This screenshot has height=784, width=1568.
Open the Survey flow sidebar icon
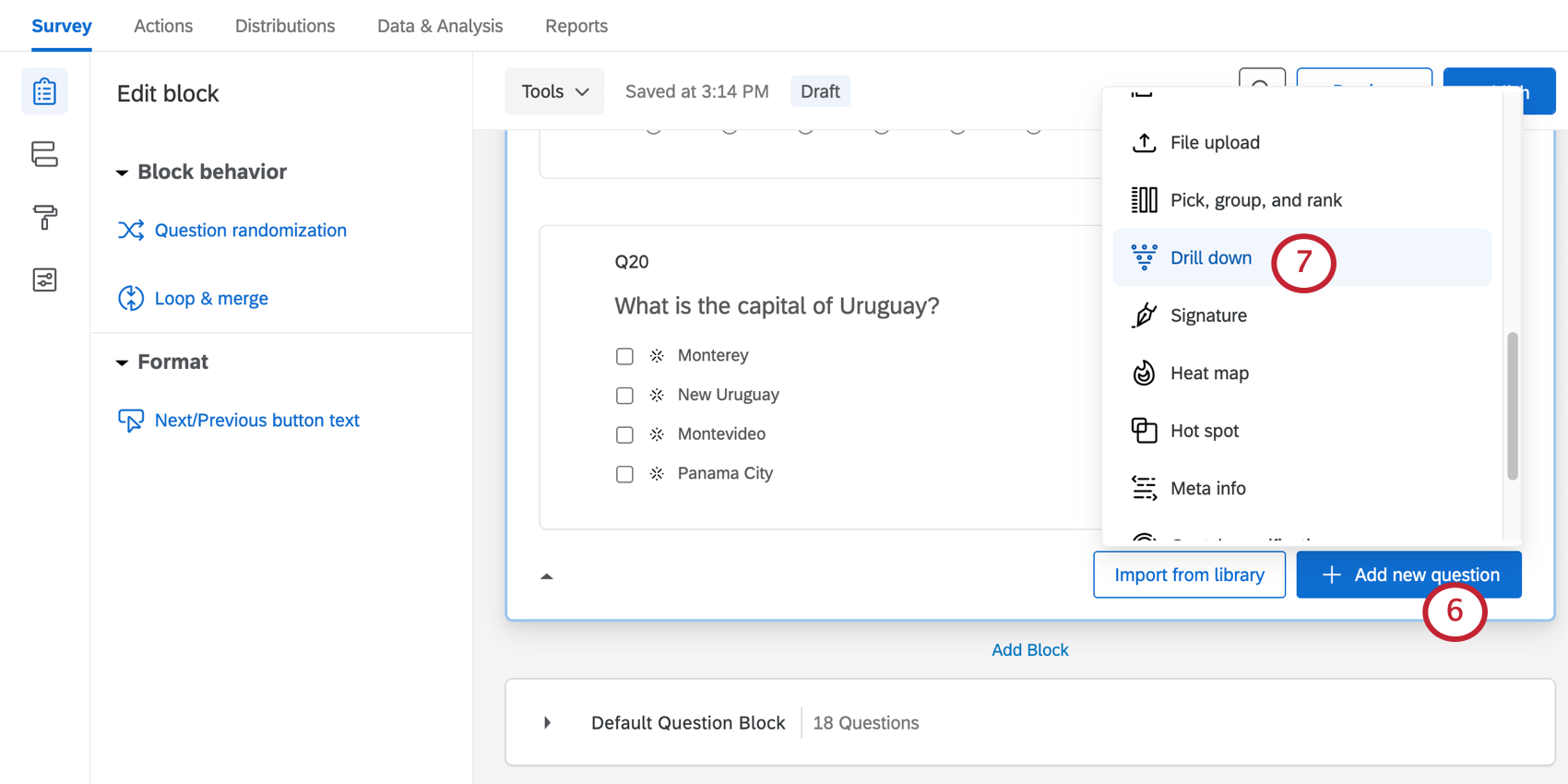pyautogui.click(x=44, y=154)
